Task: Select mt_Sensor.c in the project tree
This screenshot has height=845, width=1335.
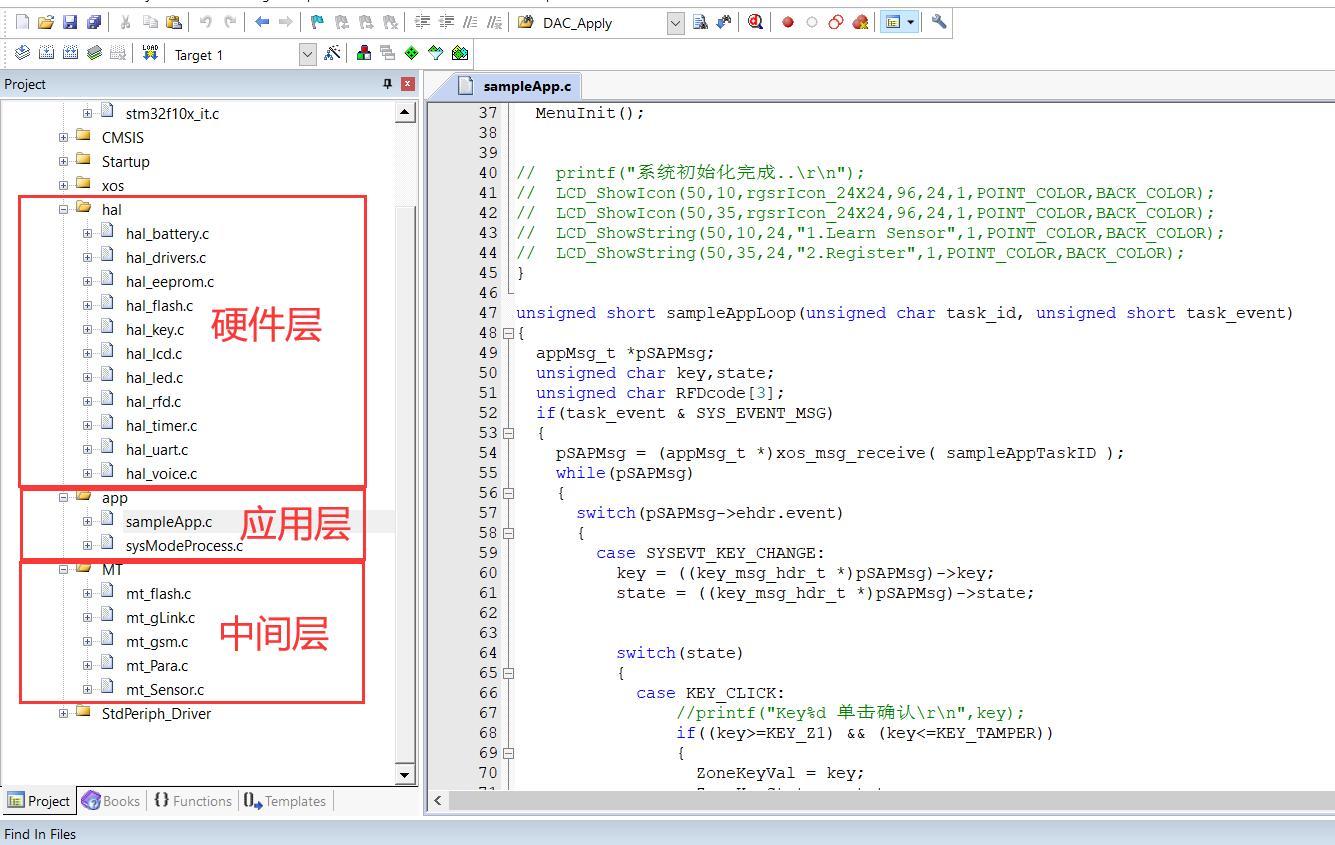Action: [165, 689]
